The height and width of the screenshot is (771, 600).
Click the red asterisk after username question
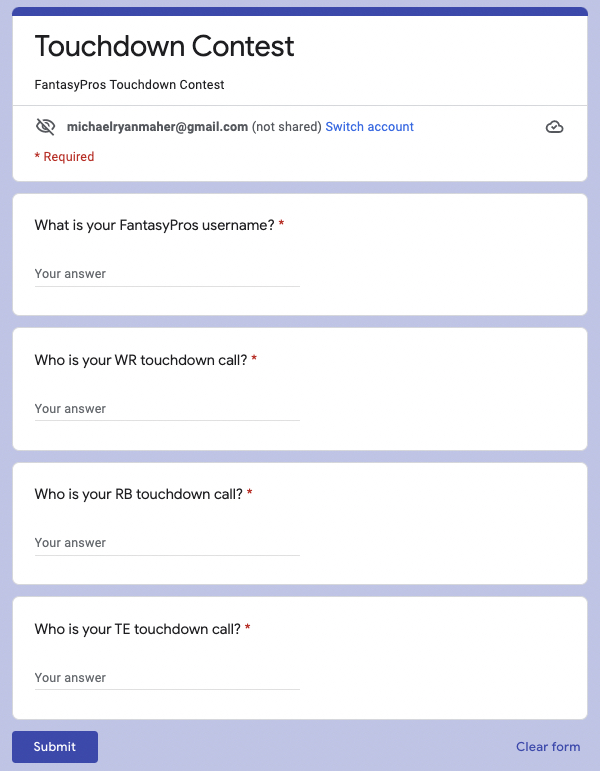[282, 225]
